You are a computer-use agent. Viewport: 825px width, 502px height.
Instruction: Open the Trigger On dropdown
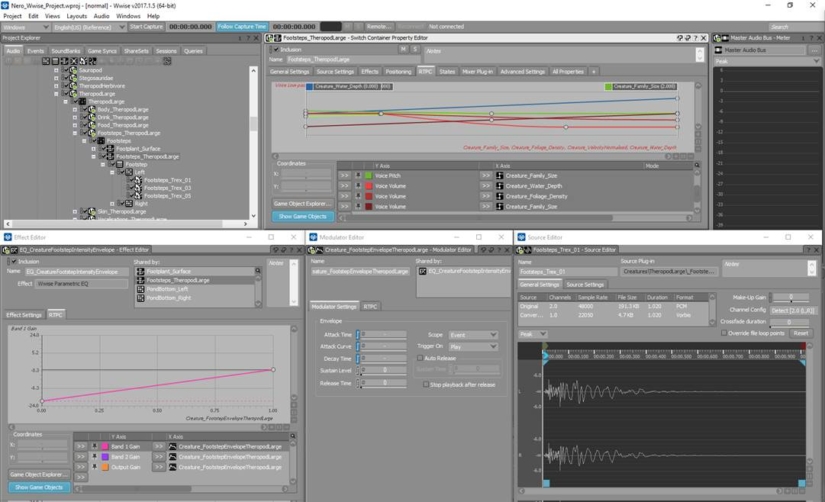pos(473,347)
